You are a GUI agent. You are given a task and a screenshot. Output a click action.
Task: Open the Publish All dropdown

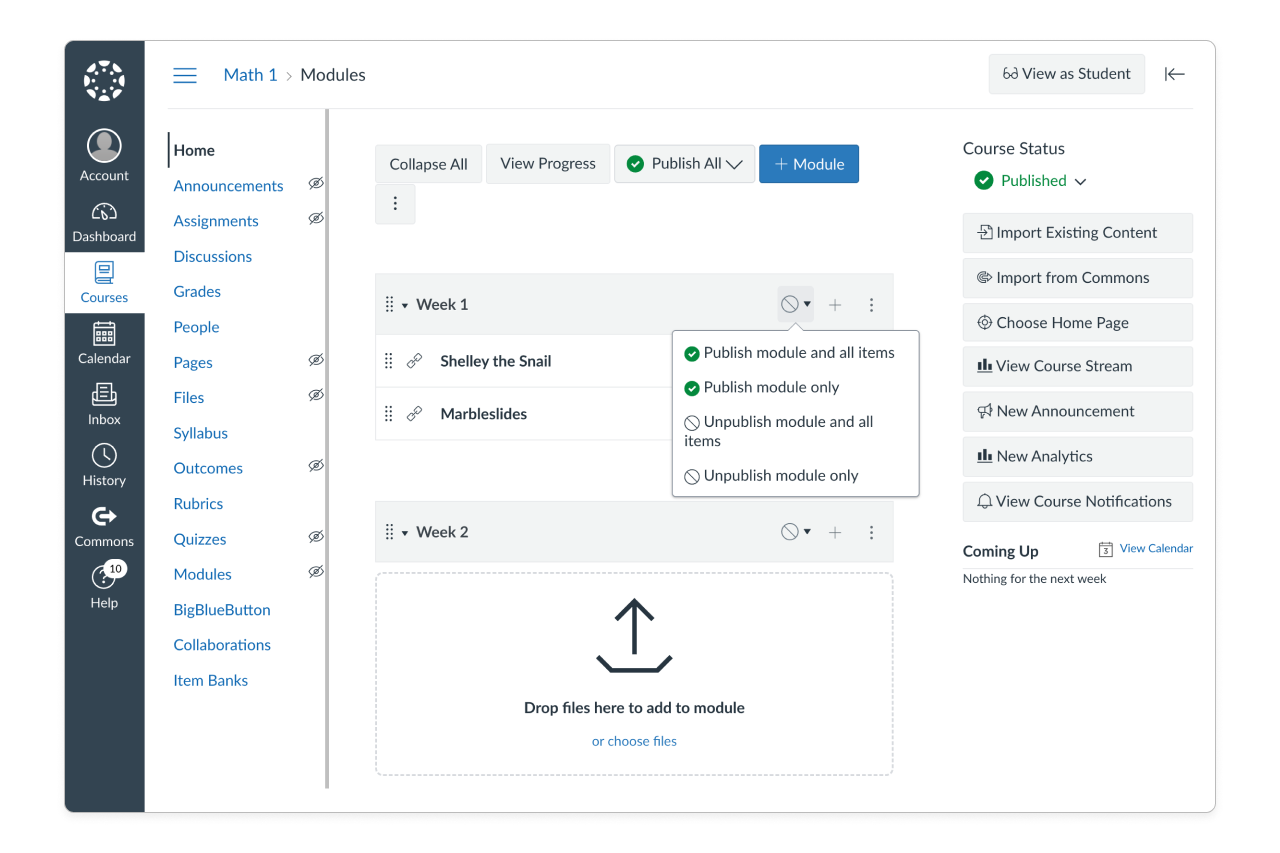point(684,163)
